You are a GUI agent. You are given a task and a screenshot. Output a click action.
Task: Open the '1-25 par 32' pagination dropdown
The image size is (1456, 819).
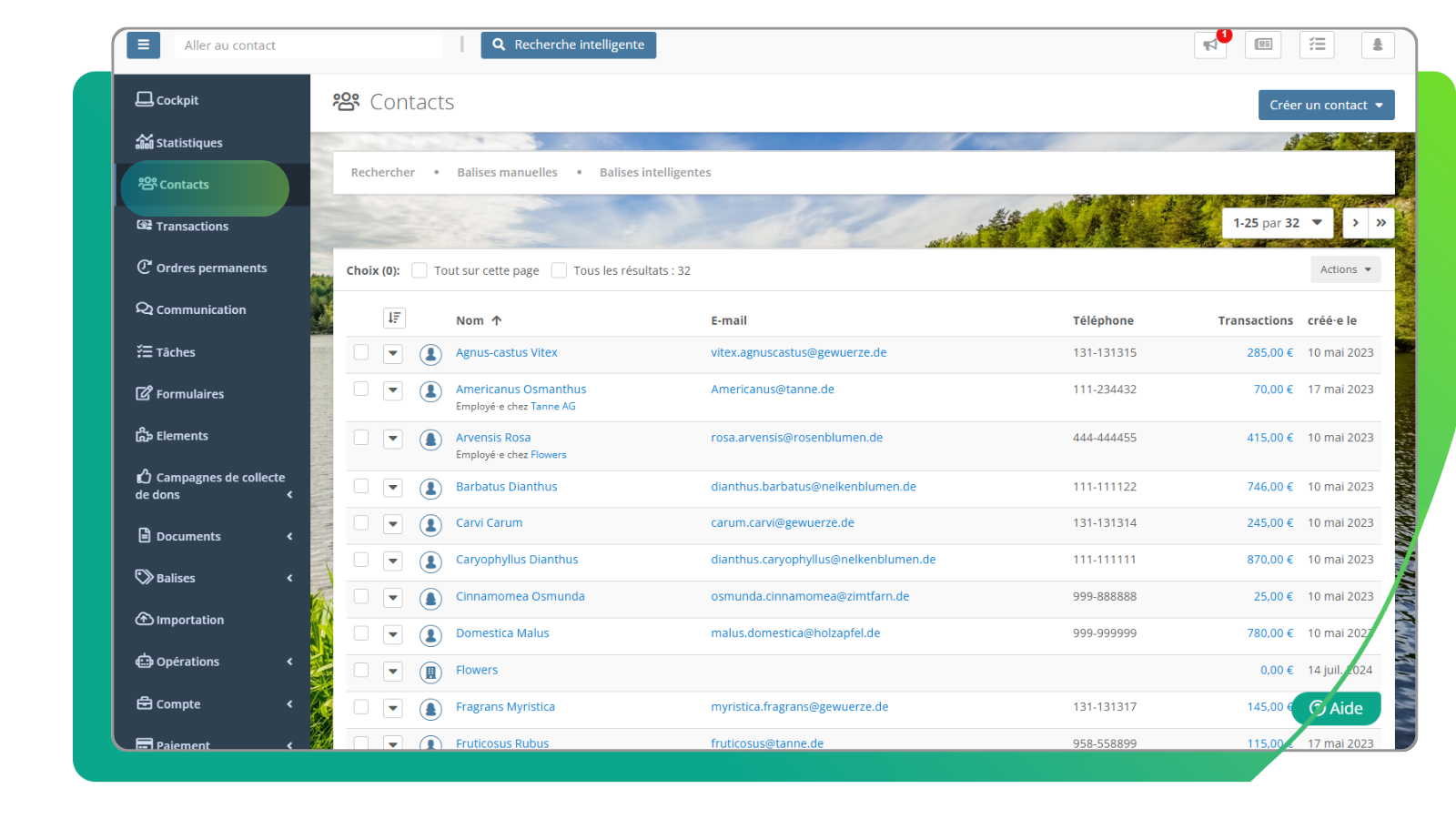(x=1276, y=223)
